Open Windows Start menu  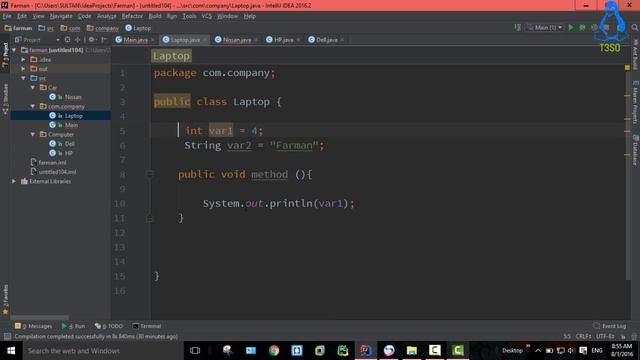[11, 351]
